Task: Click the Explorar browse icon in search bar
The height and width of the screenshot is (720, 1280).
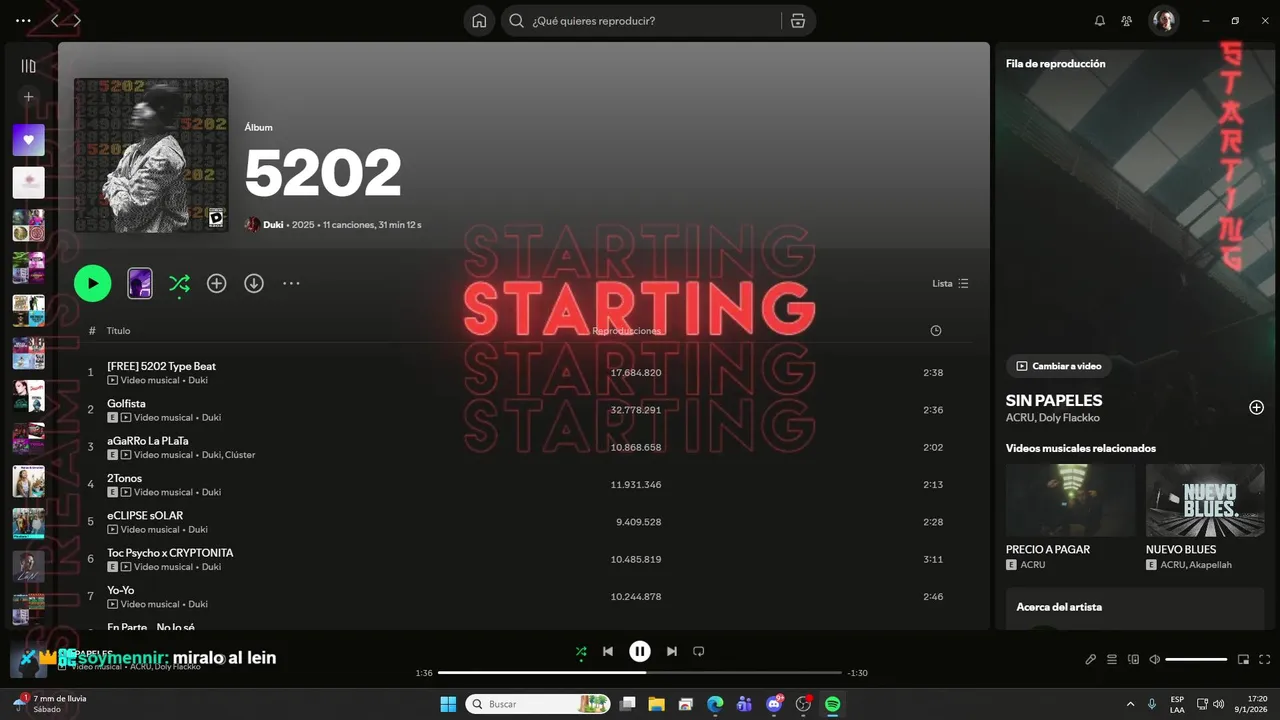Action: pos(798,21)
